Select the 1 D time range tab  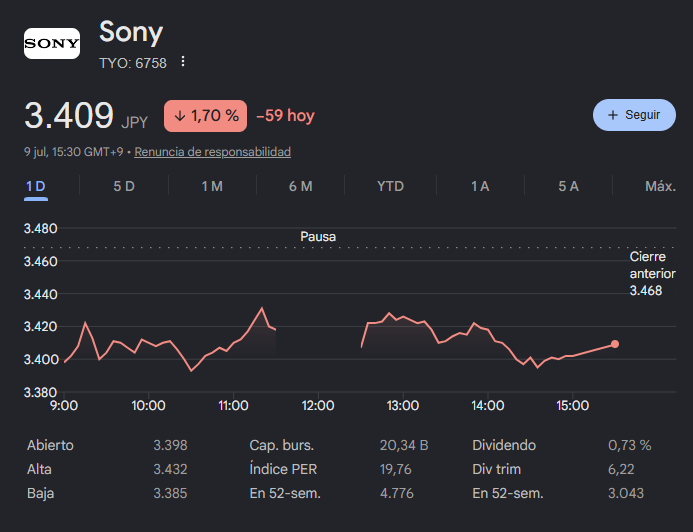pyautogui.click(x=36, y=186)
